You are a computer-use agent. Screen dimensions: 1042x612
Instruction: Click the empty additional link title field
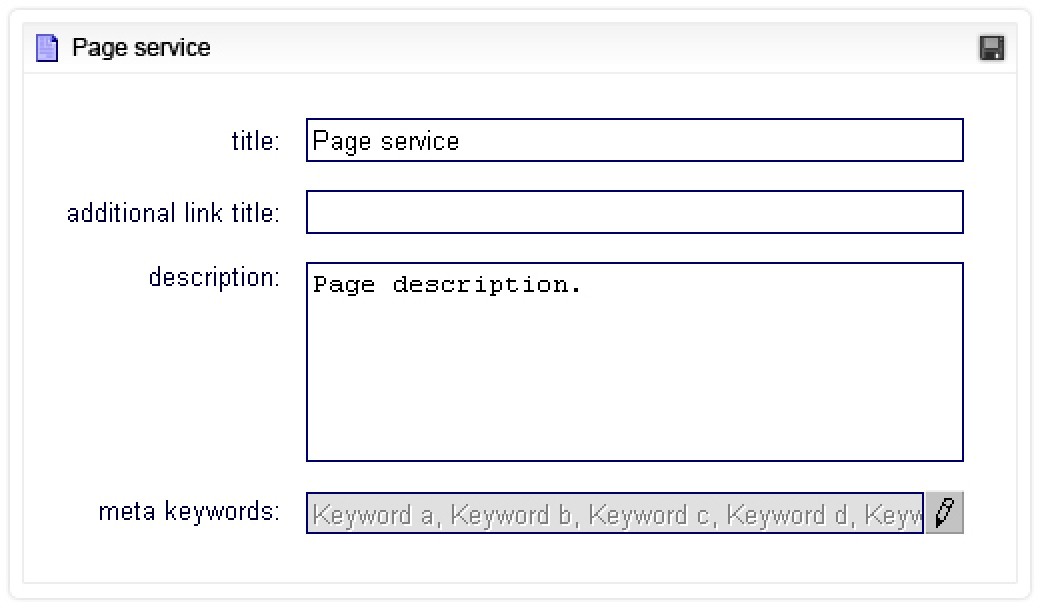pyautogui.click(x=634, y=212)
